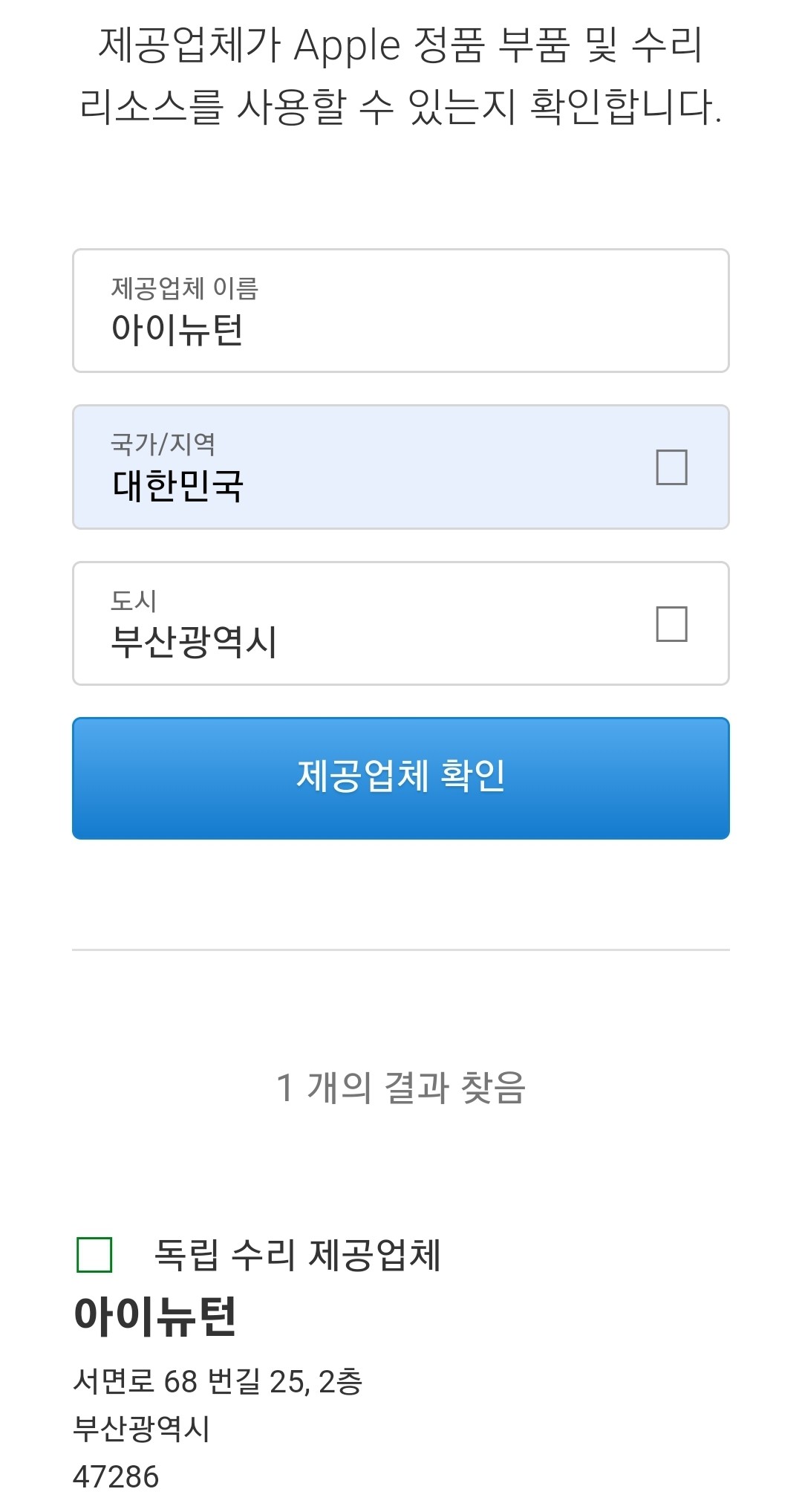Select the 부산광역시 value in city field

tap(193, 642)
